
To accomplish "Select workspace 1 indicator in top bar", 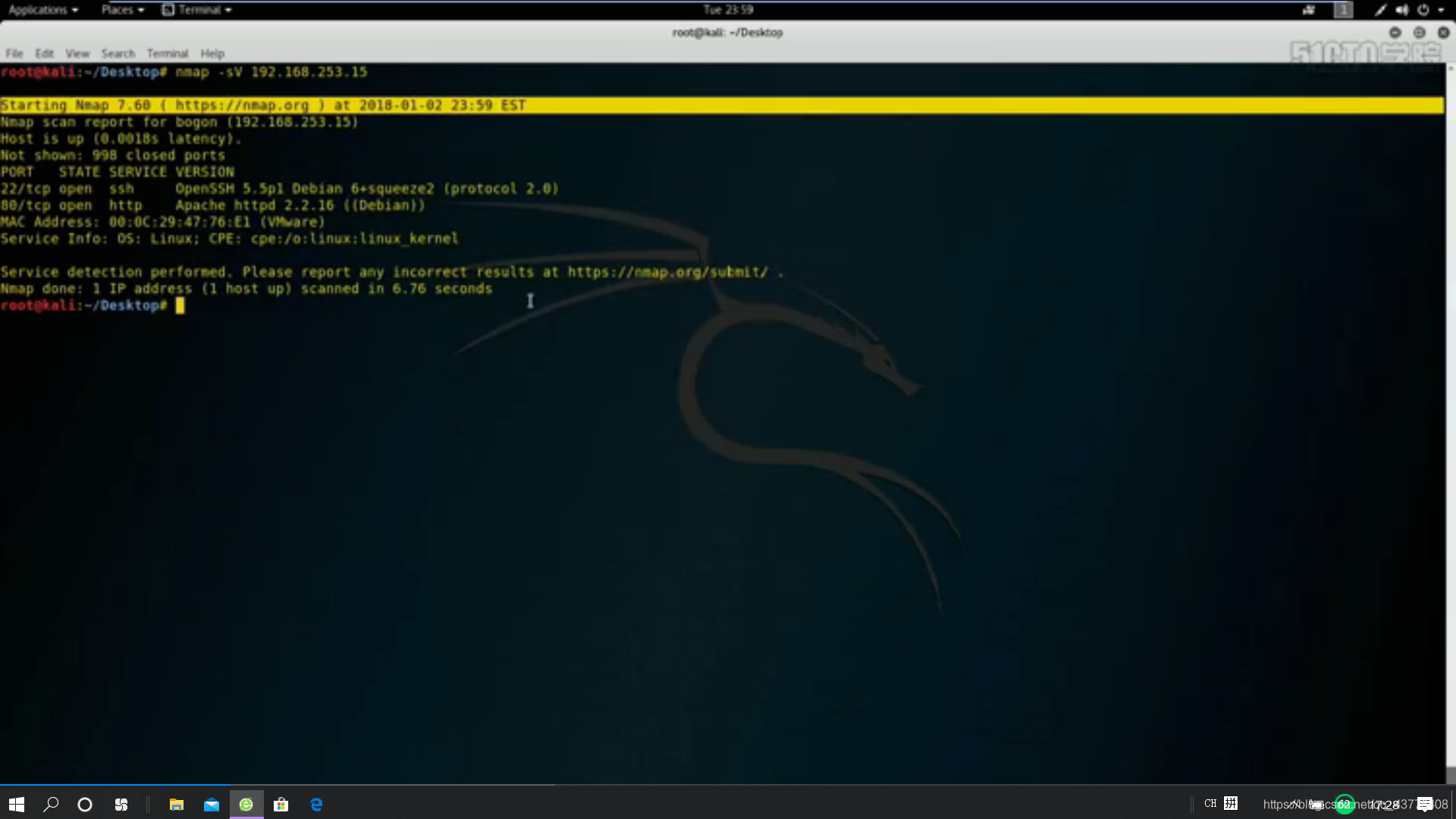I will pyautogui.click(x=1343, y=10).
